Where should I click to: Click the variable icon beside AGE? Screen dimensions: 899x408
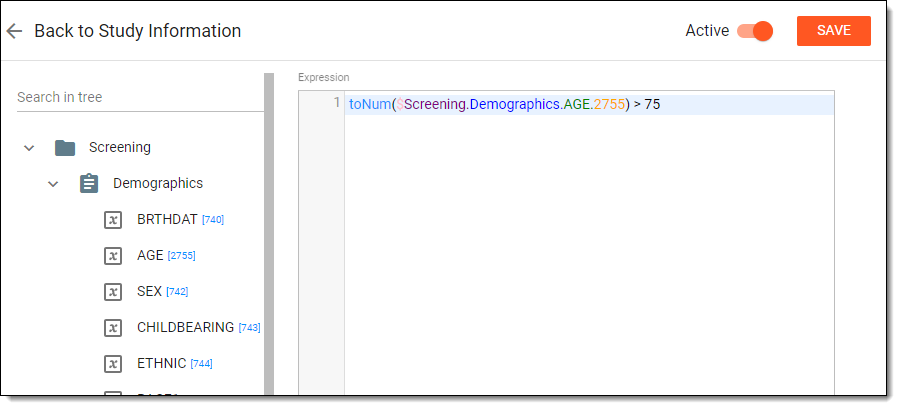coord(113,256)
